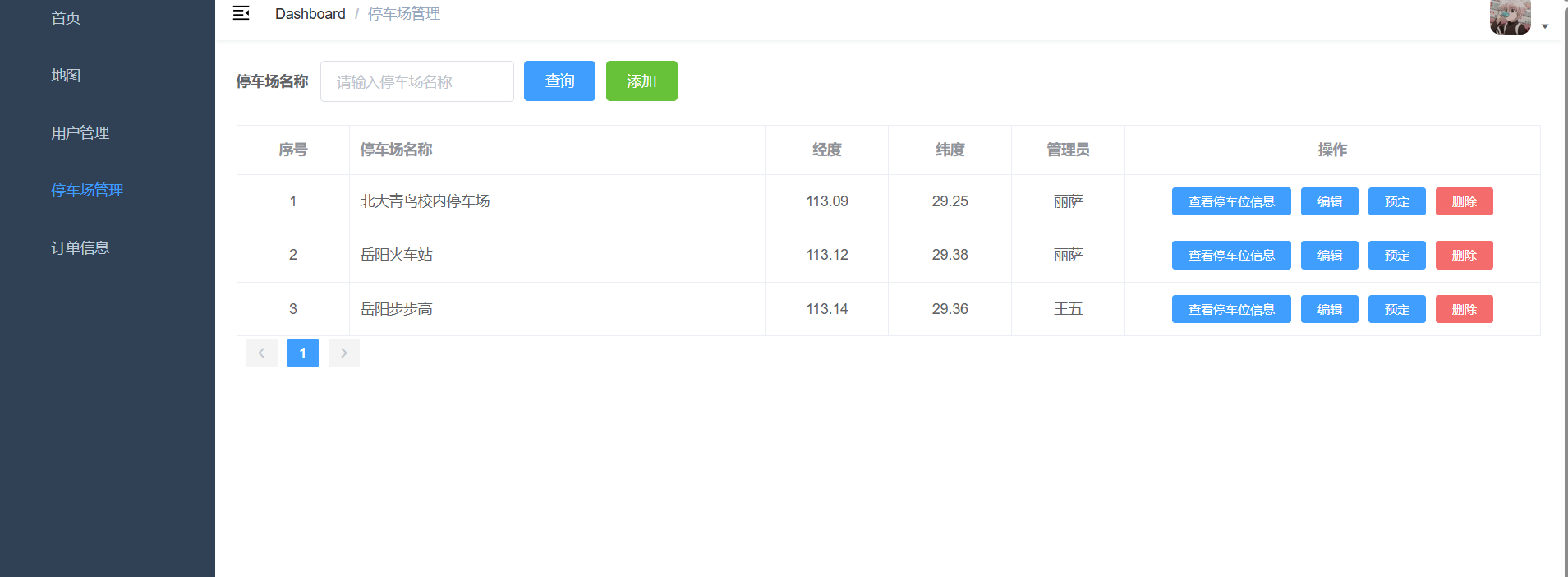Go to previous page arrow
Screen dimensions: 1568x577
coord(261,353)
